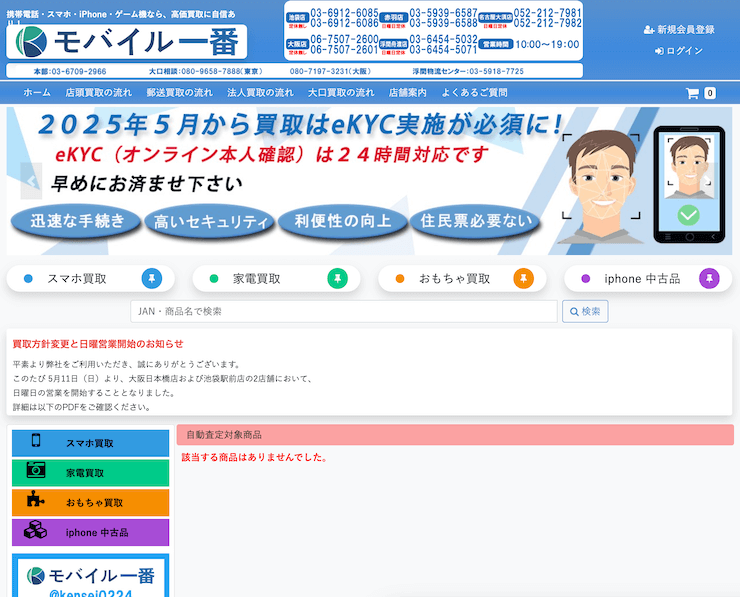
Task: Show the previous banner slide arrow
Action: coord(31,181)
